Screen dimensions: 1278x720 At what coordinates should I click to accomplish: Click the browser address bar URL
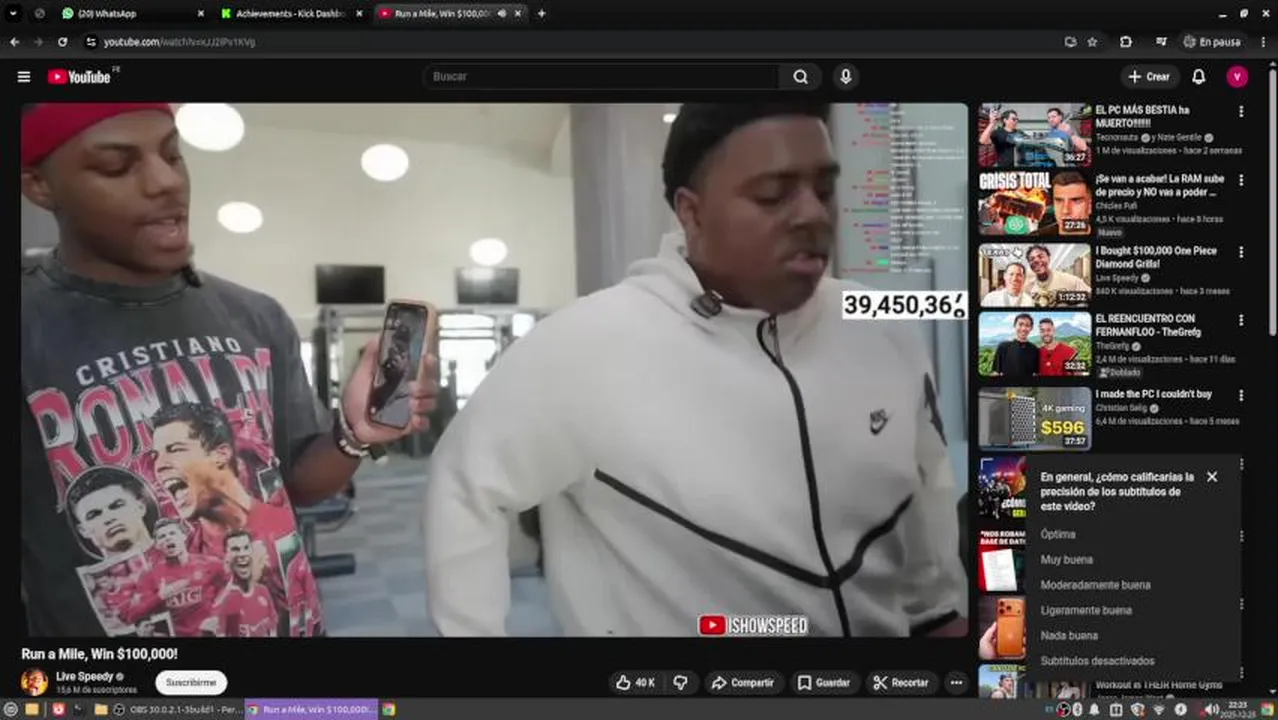tap(180, 42)
